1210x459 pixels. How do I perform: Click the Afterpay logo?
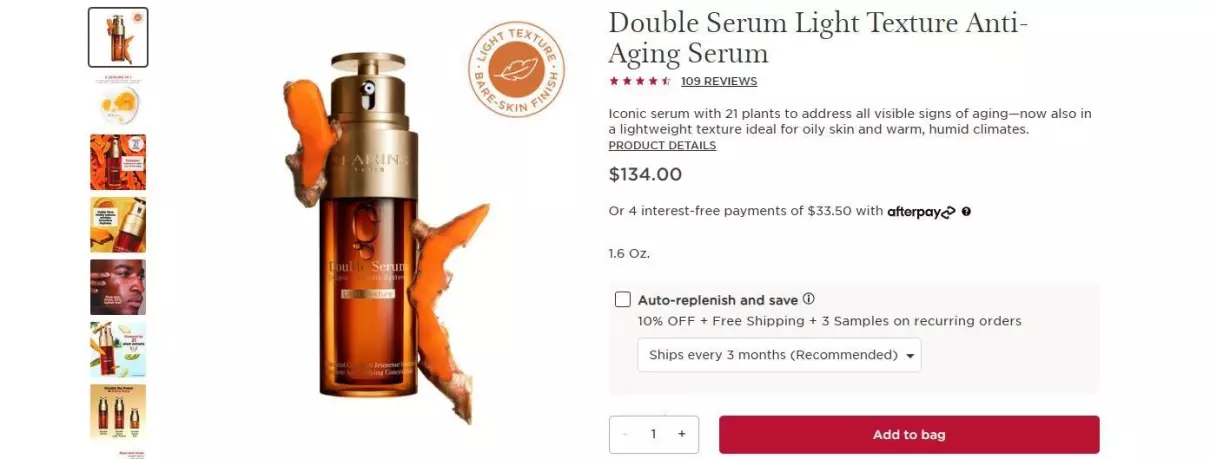pyautogui.click(x=921, y=212)
